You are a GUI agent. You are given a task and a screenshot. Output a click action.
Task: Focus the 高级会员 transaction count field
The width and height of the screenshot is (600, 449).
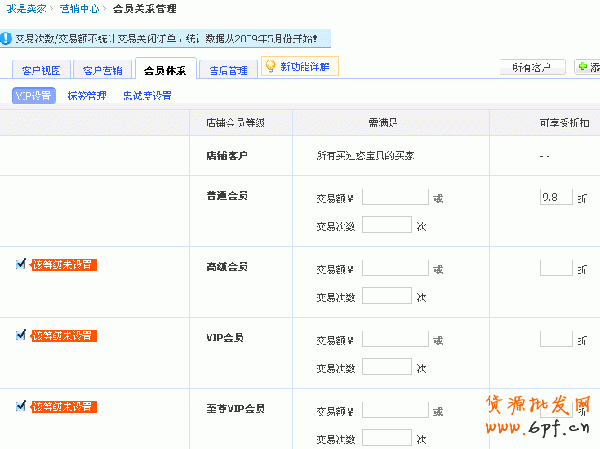(x=387, y=296)
